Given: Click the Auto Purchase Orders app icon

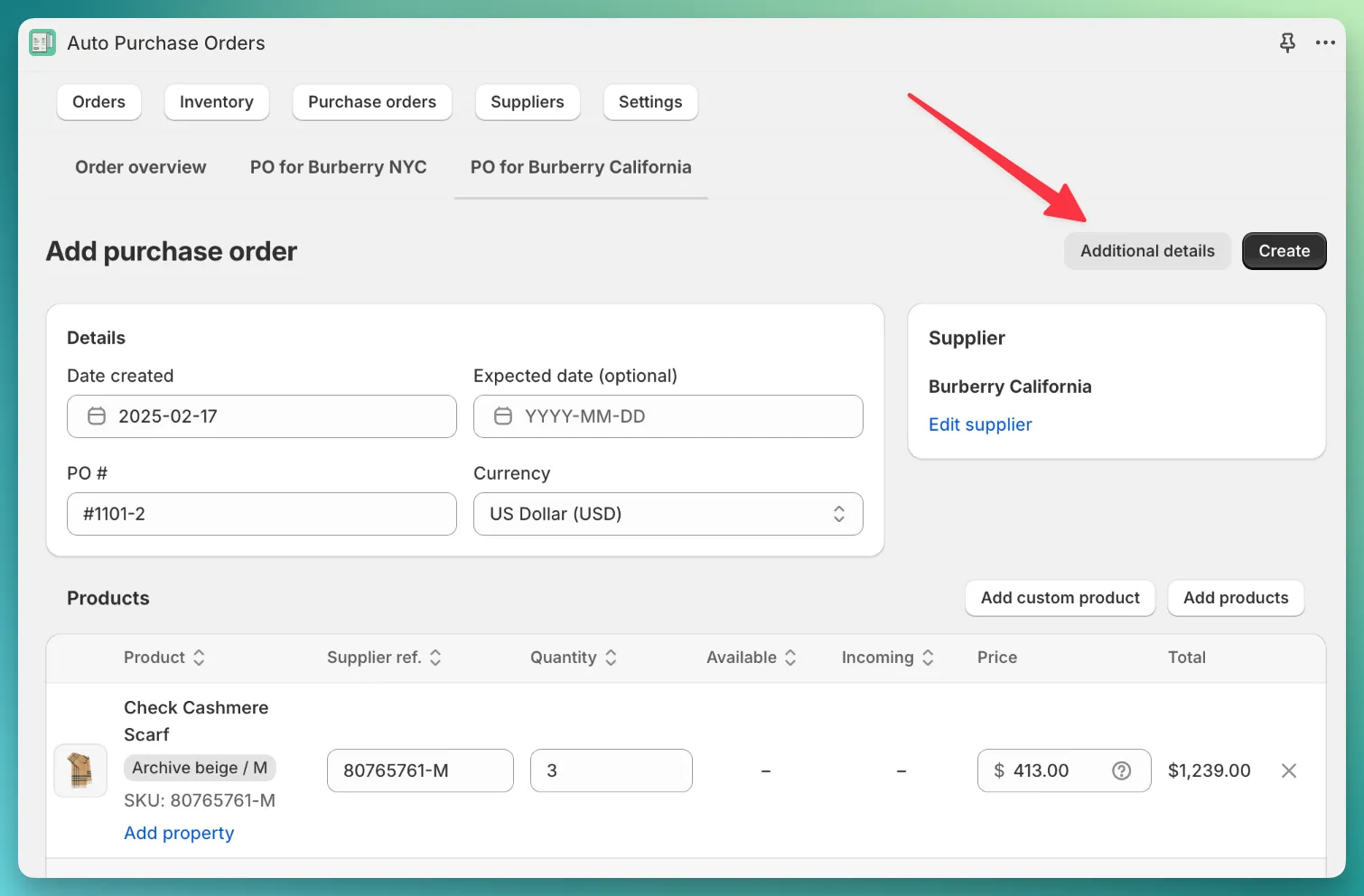Looking at the screenshot, I should 42,42.
